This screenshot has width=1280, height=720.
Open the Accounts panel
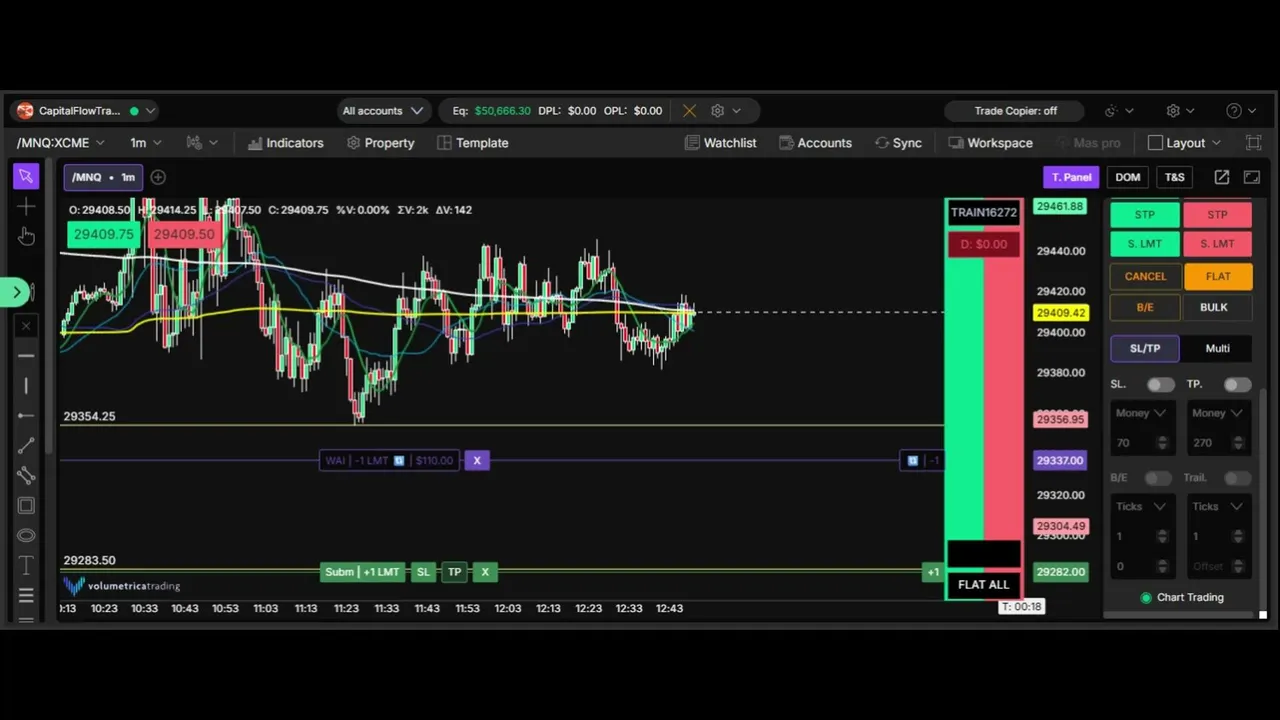(815, 143)
